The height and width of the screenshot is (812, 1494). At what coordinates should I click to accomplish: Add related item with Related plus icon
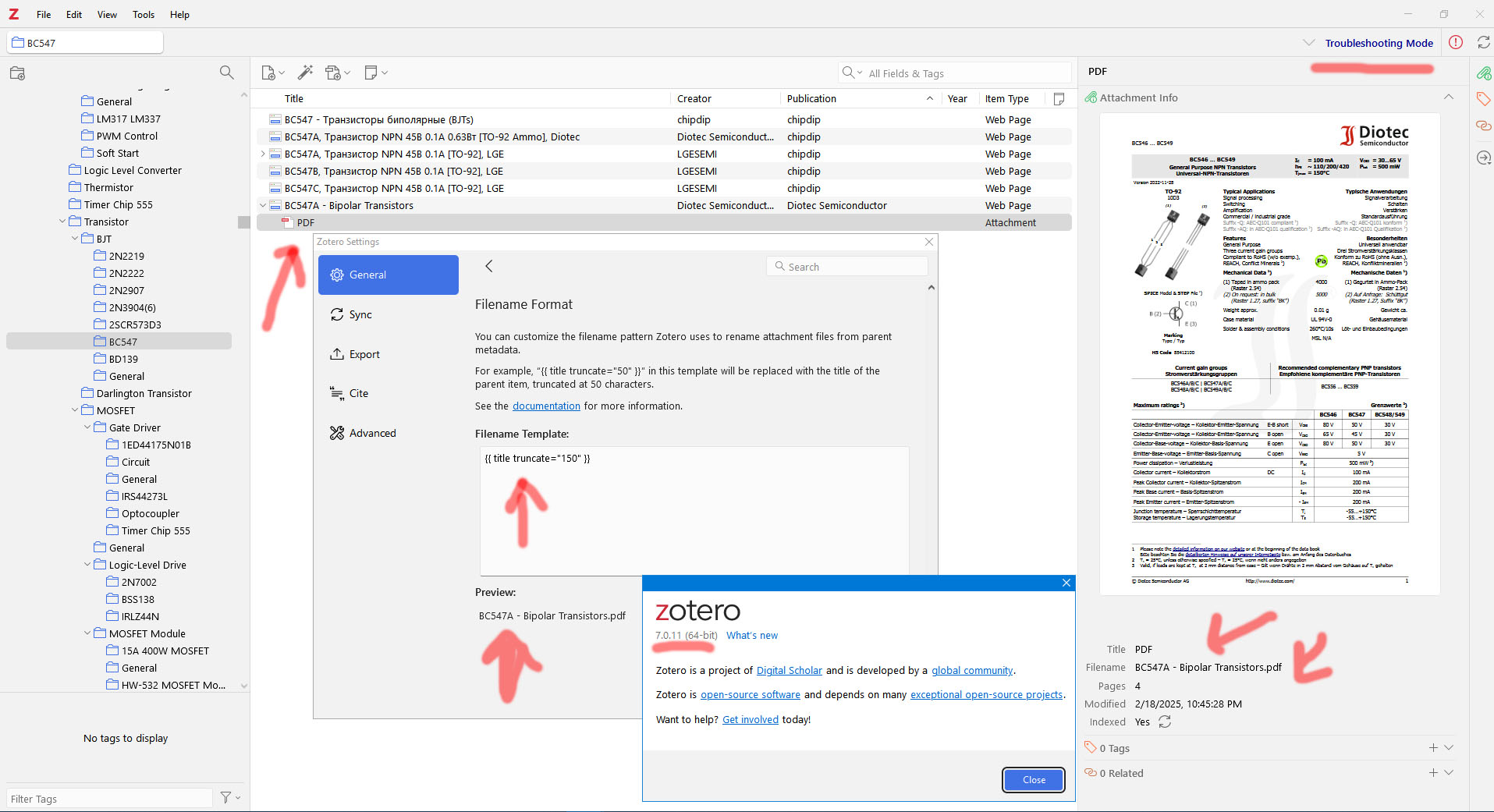click(x=1433, y=772)
